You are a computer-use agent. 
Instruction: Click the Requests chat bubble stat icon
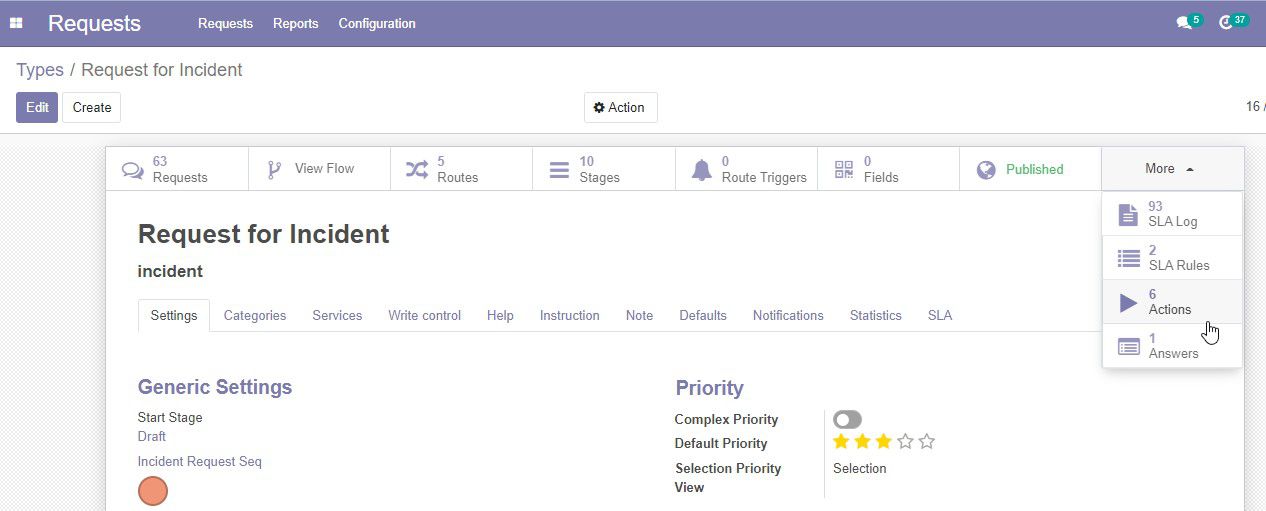132,170
